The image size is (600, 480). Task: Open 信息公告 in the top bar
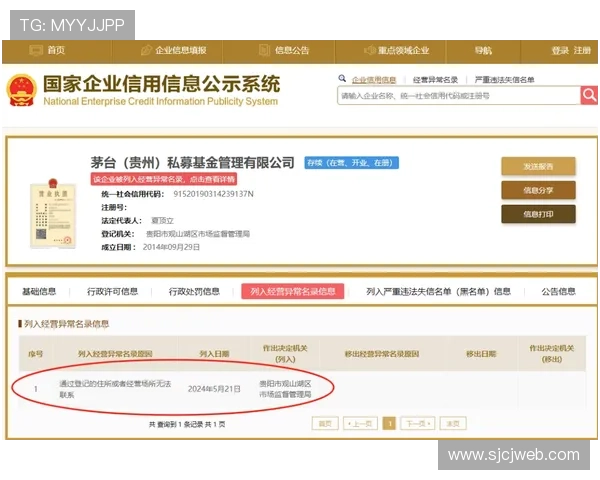coord(292,50)
